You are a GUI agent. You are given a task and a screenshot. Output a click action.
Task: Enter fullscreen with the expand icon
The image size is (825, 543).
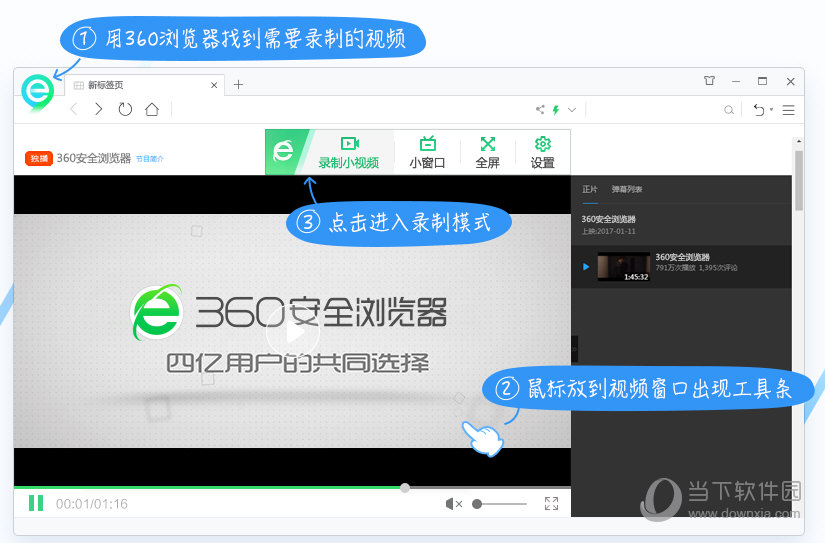coord(551,504)
